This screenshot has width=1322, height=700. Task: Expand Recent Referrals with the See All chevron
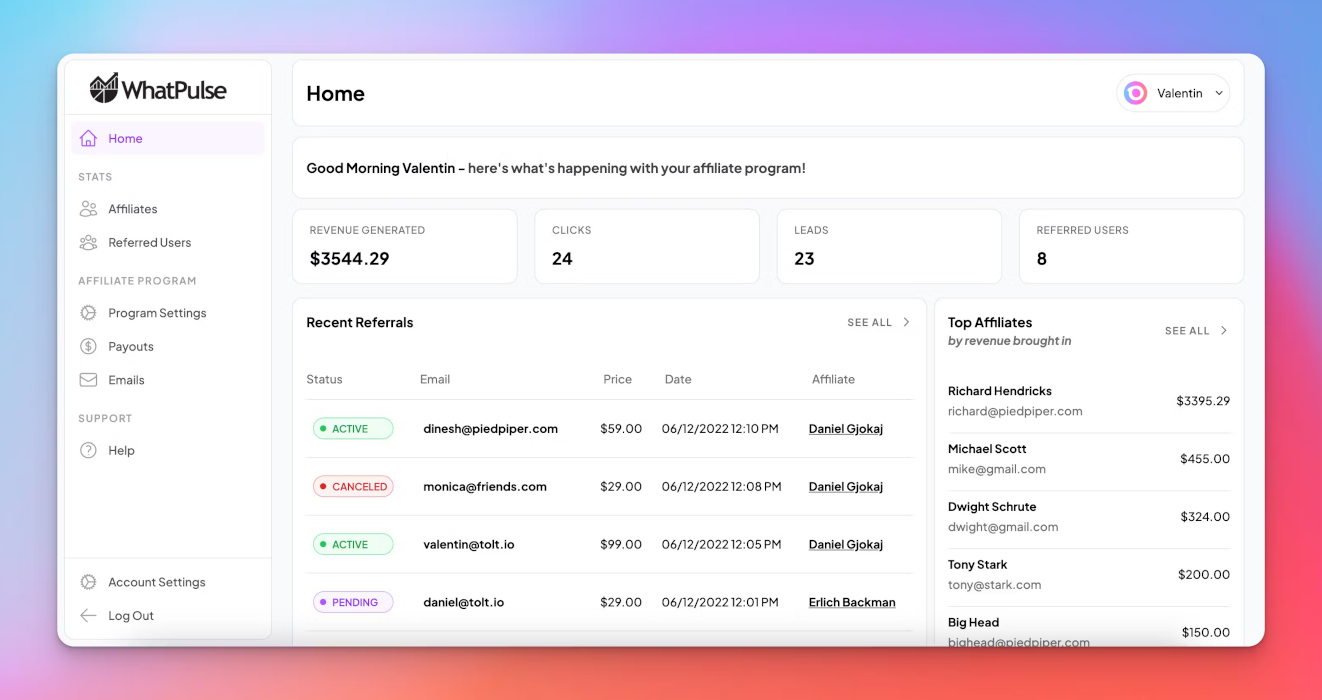(x=906, y=322)
